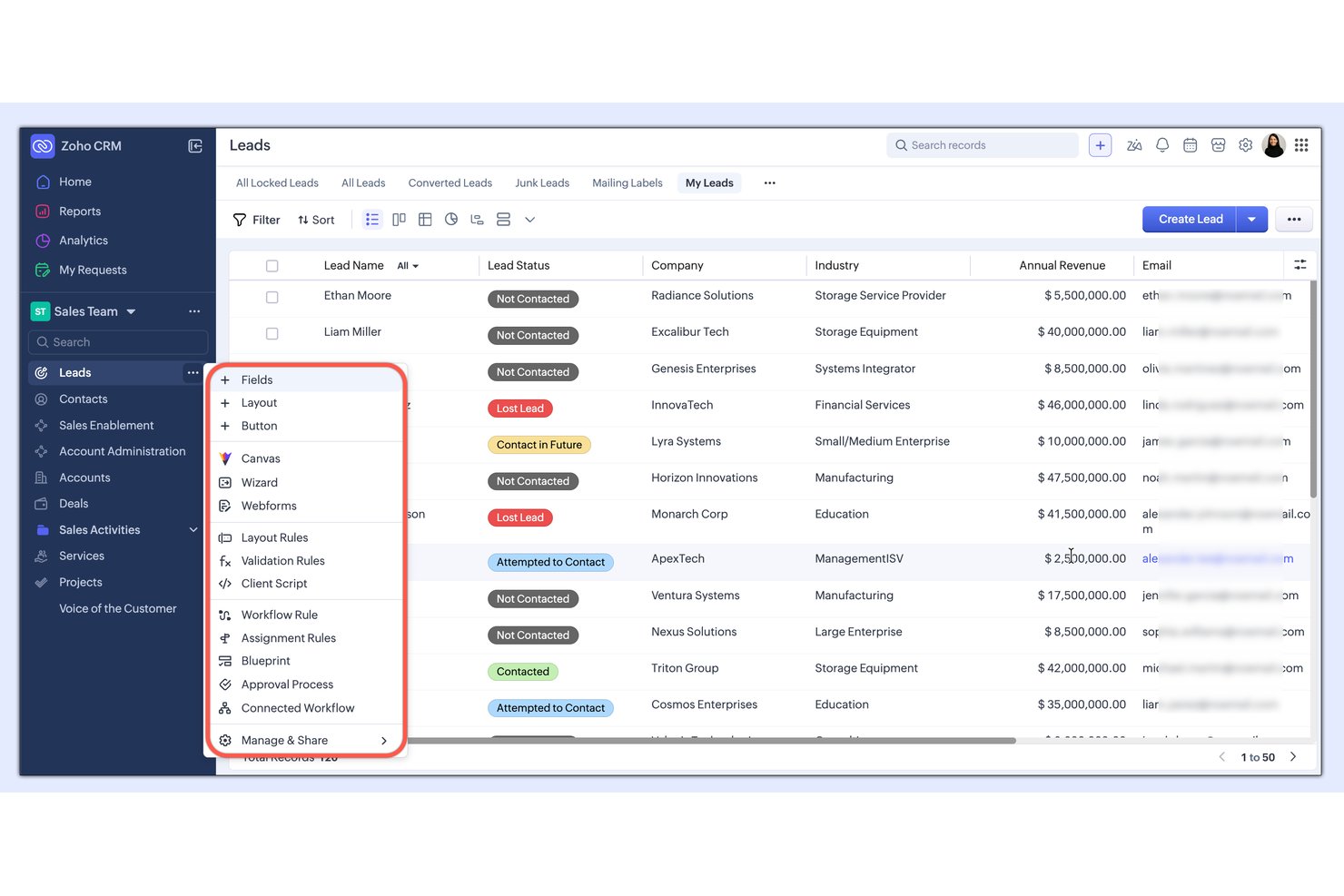Click the Search records field
The width and height of the screenshot is (1344, 896).
(x=983, y=145)
